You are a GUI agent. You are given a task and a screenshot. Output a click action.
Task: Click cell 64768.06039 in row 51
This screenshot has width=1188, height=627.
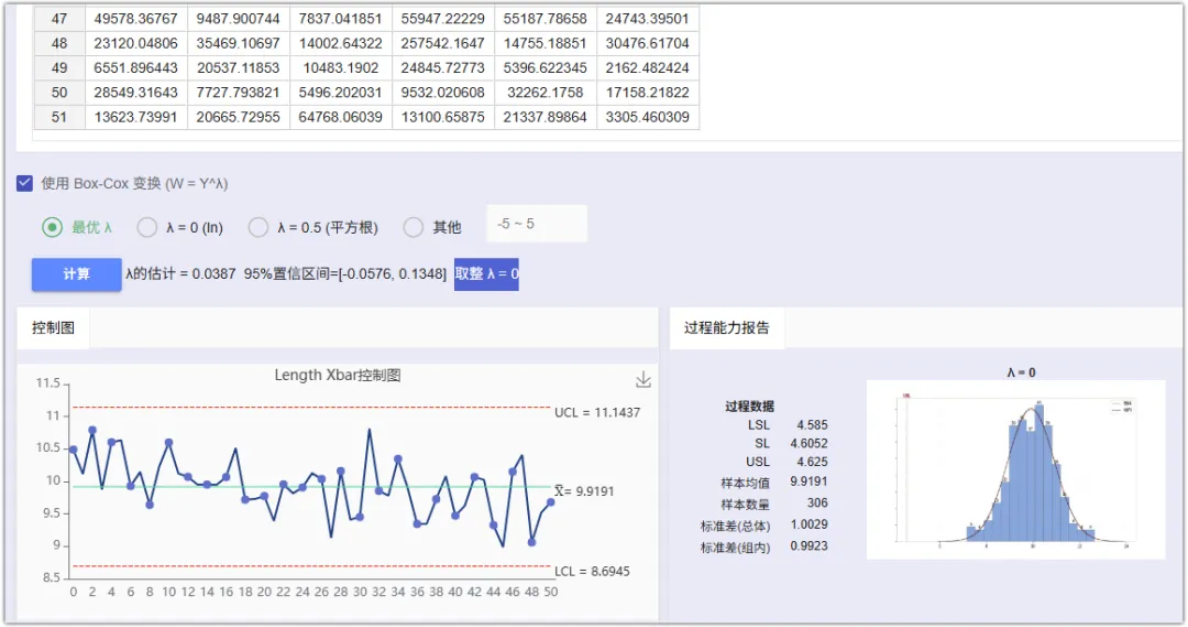[x=341, y=117]
